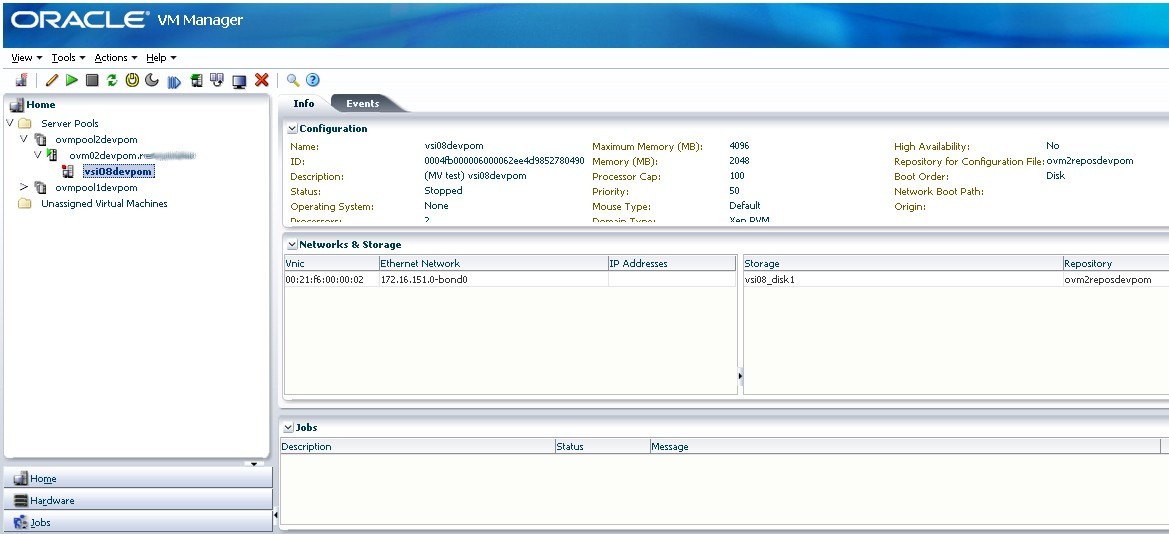Click the Jobs Message column header
The image size is (1169, 534).
[905, 446]
